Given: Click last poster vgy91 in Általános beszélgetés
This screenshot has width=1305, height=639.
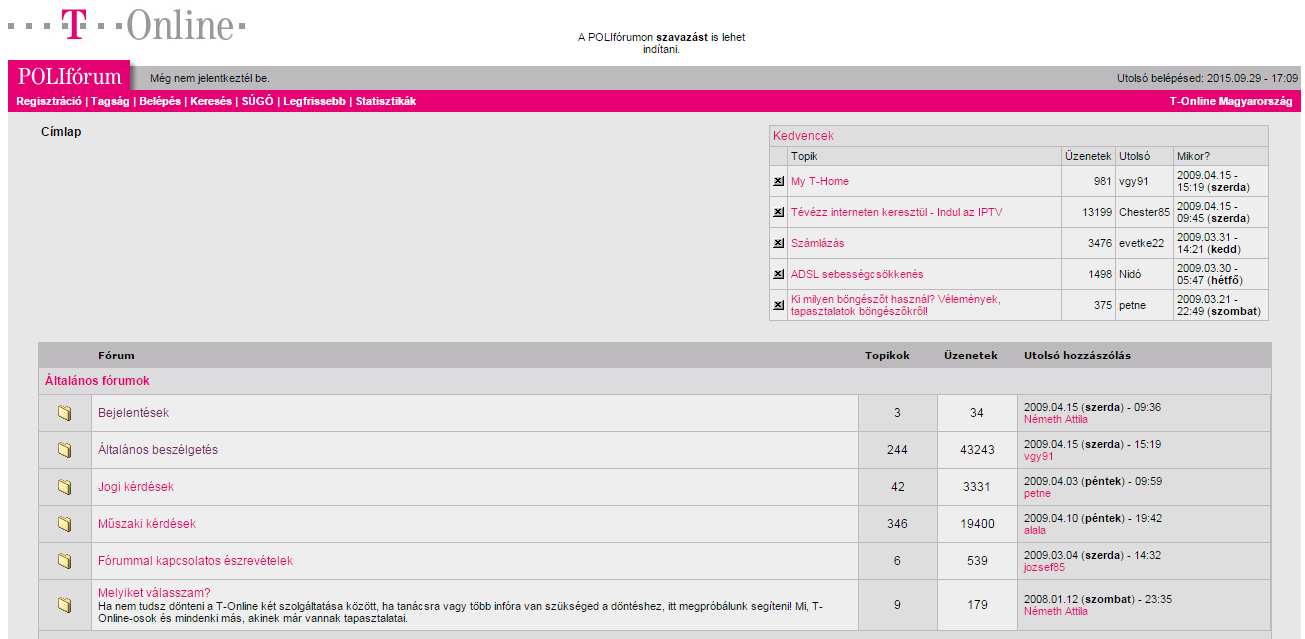Looking at the screenshot, I should (x=1038, y=456).
